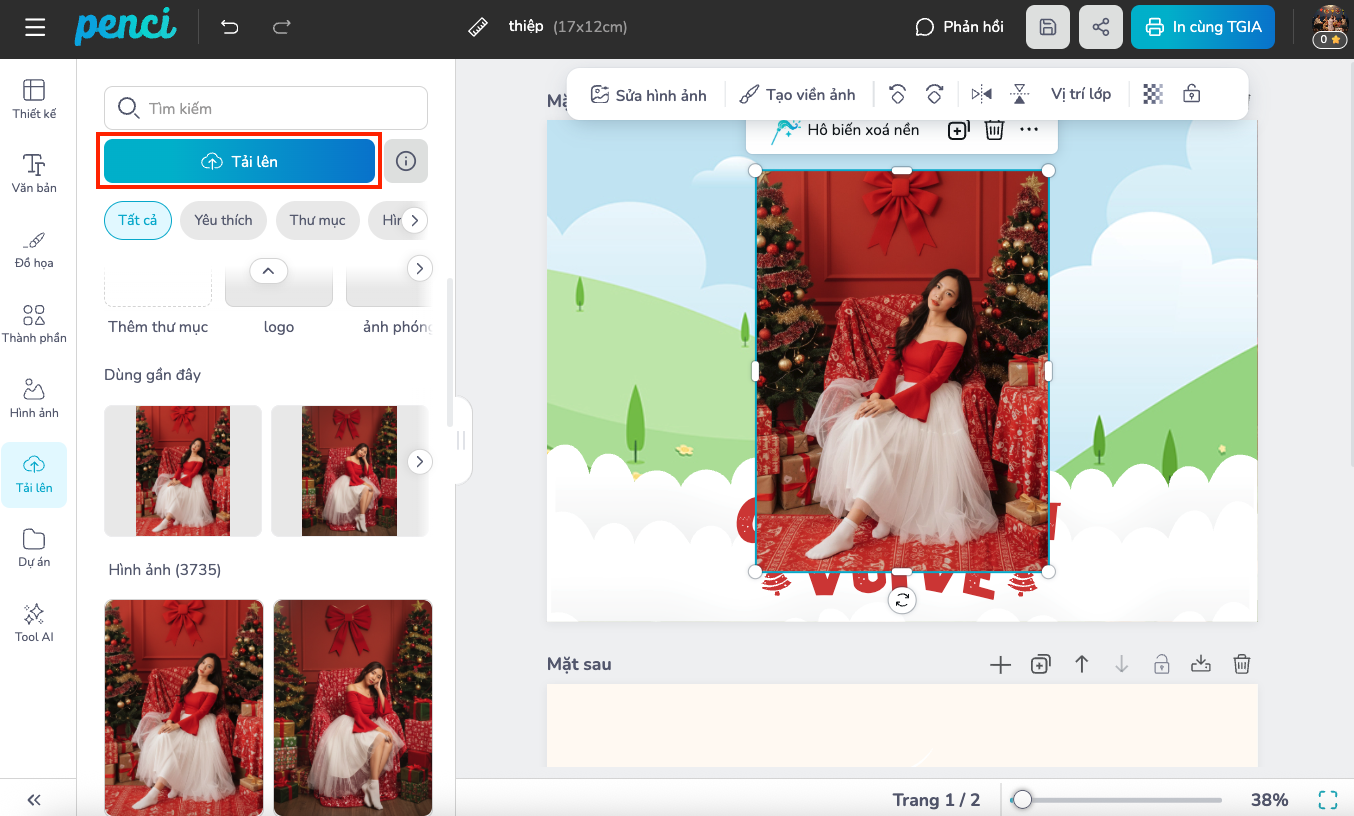Click the zoom slider handle

point(1021,799)
